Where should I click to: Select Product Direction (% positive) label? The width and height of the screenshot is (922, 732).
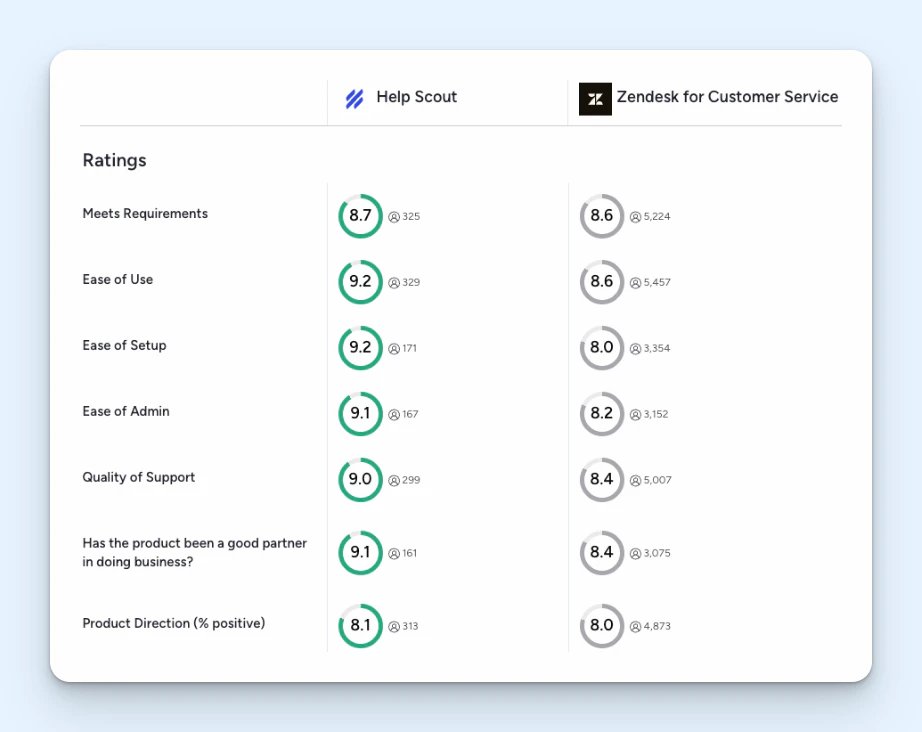(x=174, y=623)
